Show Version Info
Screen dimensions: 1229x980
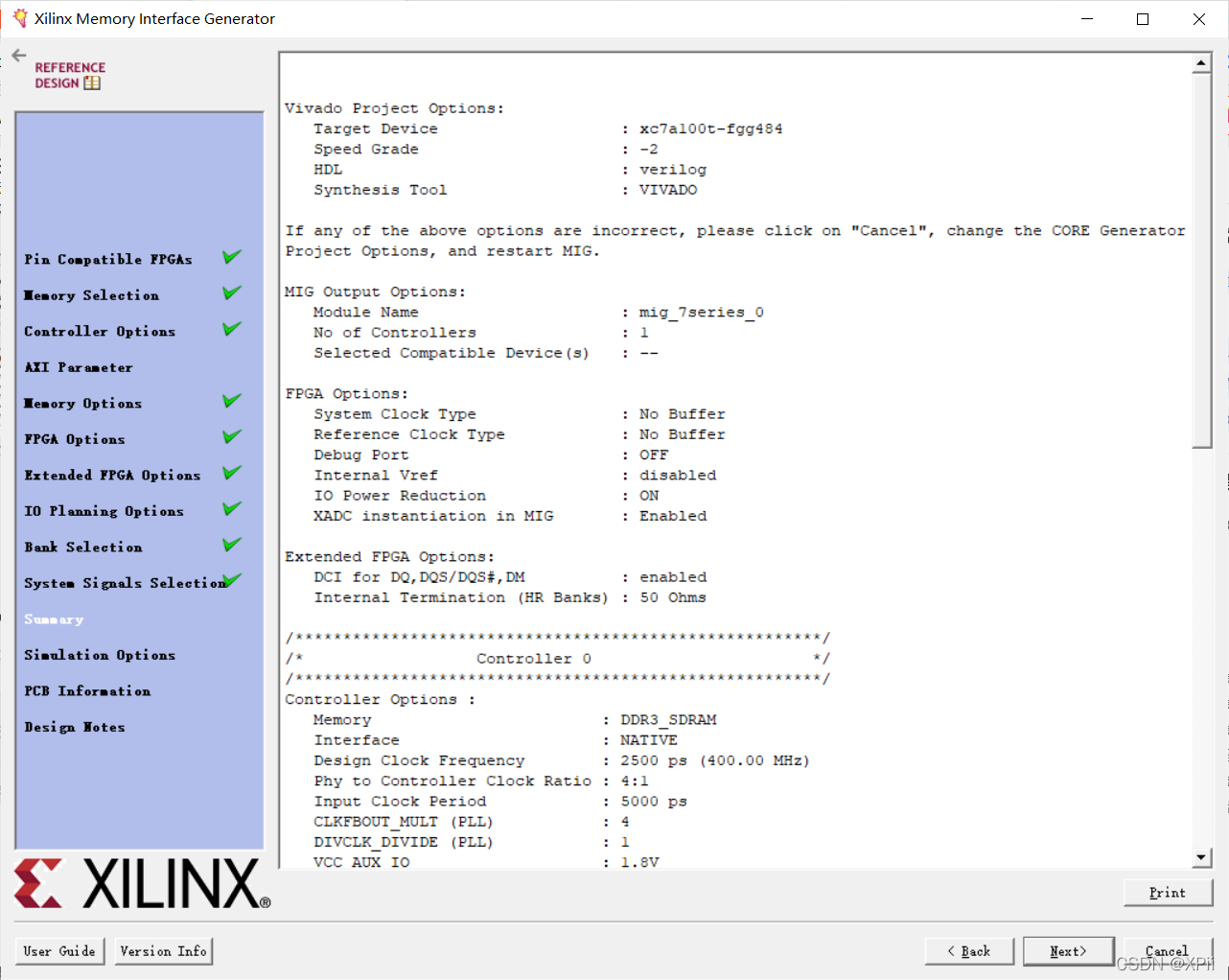point(163,951)
